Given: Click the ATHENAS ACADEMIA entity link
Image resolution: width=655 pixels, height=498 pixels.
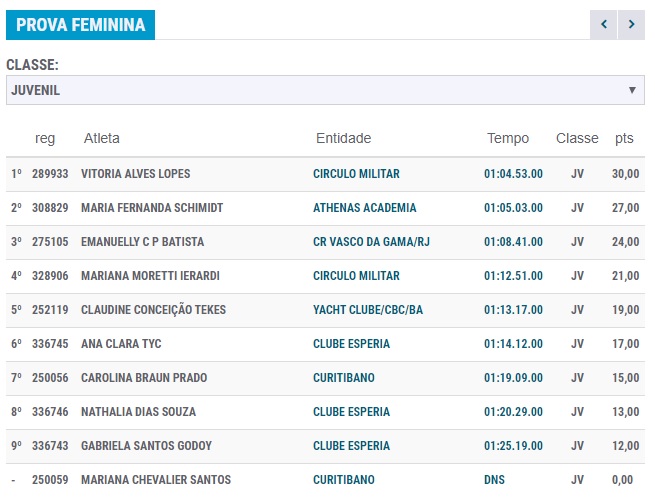Looking at the screenshot, I should tap(364, 208).
